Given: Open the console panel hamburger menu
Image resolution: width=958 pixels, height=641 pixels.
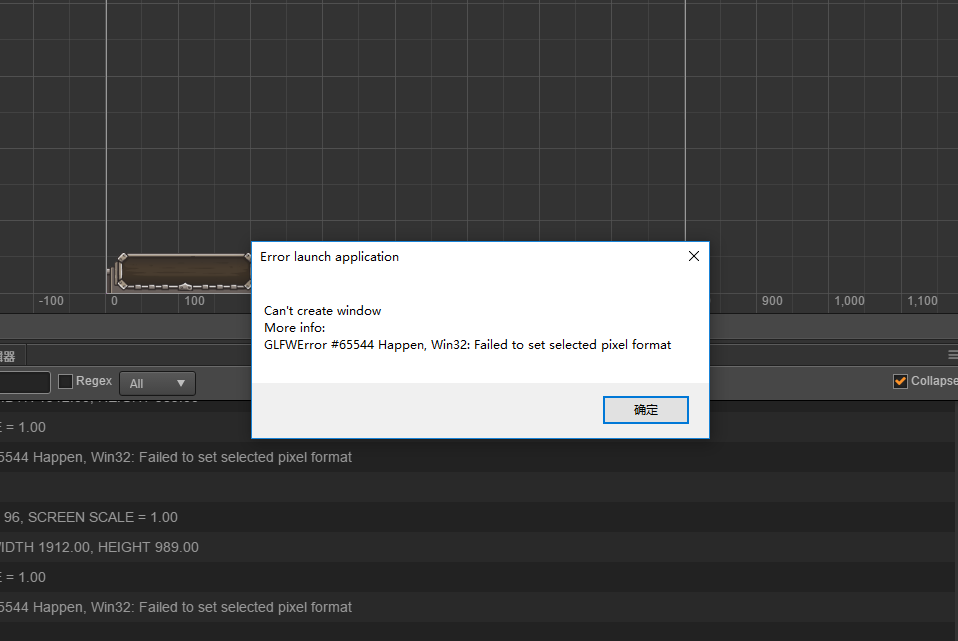Looking at the screenshot, I should pos(953,355).
